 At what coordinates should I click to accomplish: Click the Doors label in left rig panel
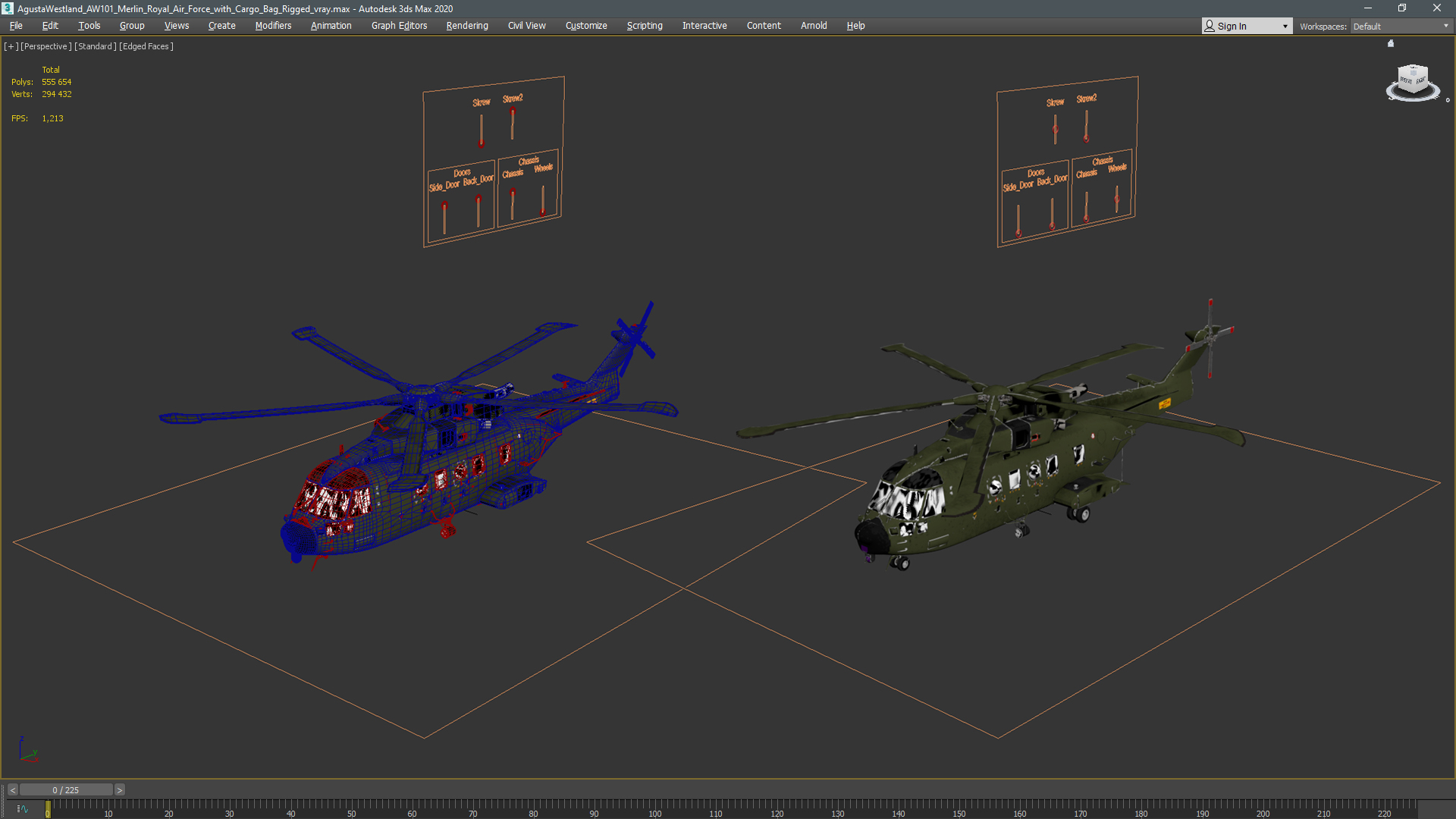pyautogui.click(x=462, y=173)
